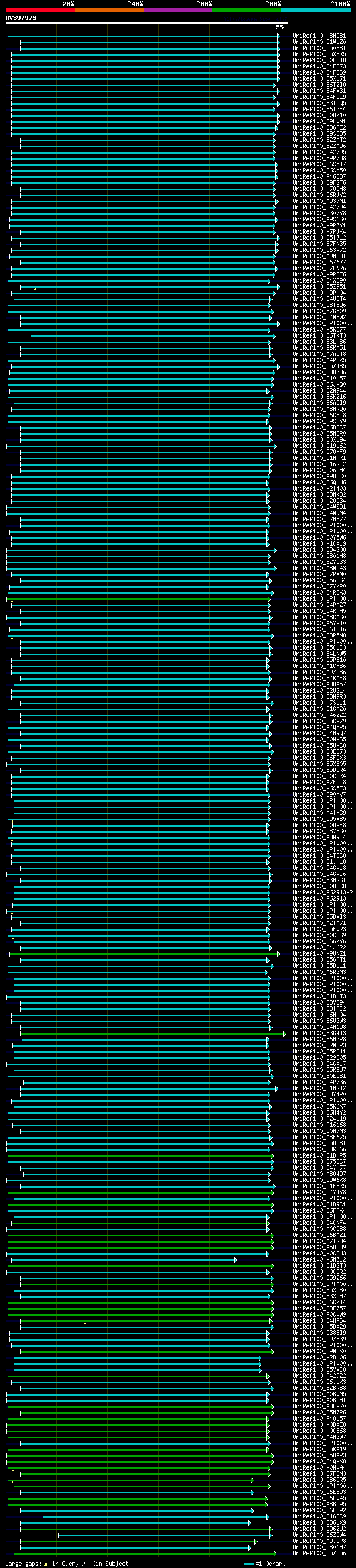Choose the UniRef100_Q86QR5 entry
The width and height of the screenshot is (356, 1568).
pos(319,1479)
